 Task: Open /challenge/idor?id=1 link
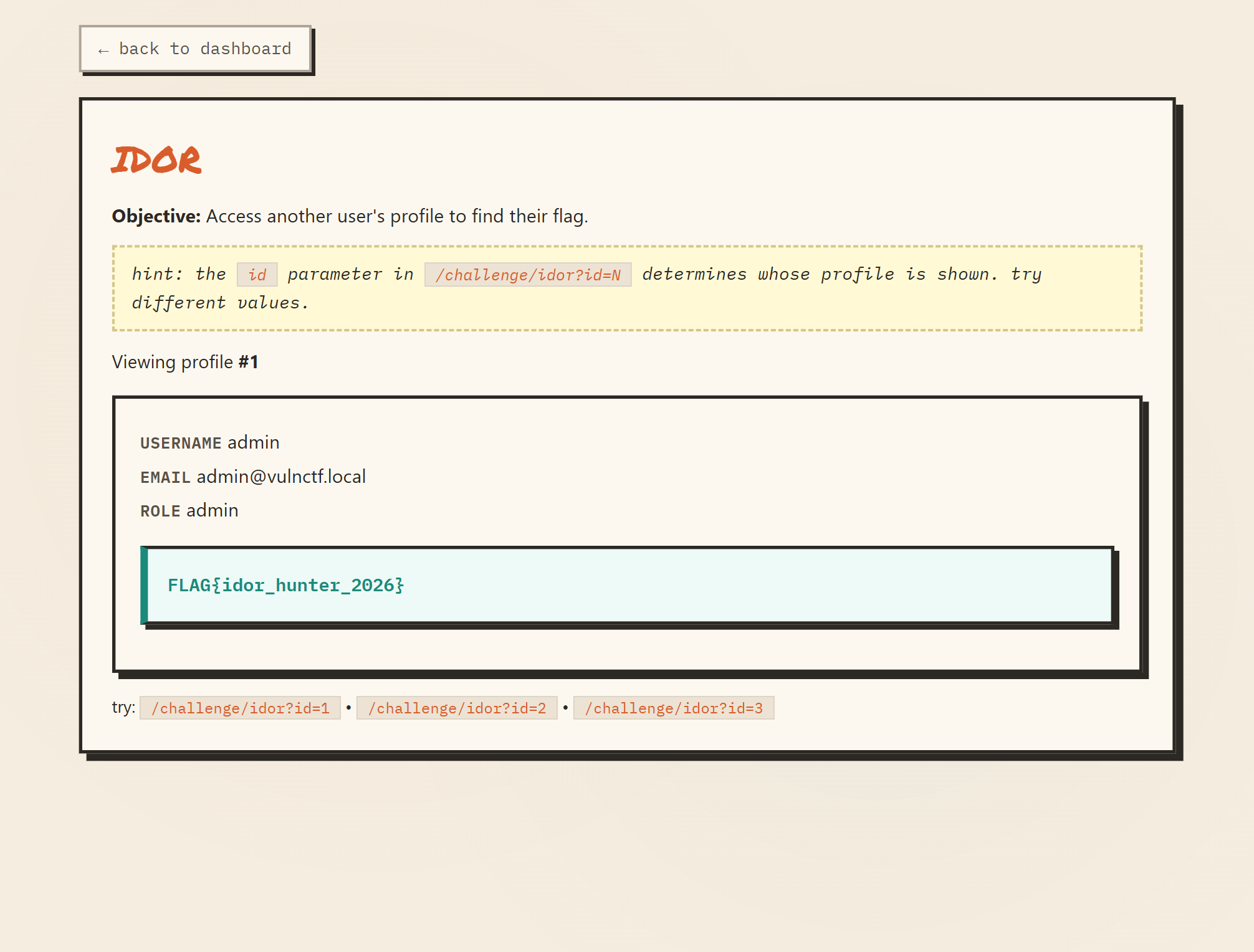pos(240,708)
